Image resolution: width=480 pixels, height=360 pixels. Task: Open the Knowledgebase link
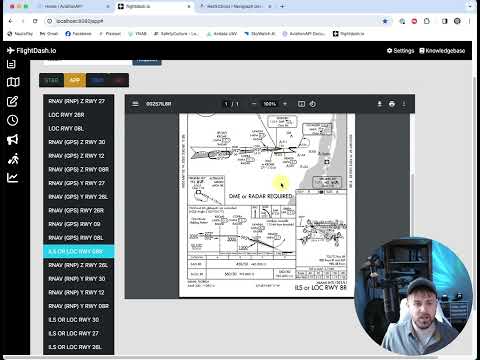coord(442,51)
